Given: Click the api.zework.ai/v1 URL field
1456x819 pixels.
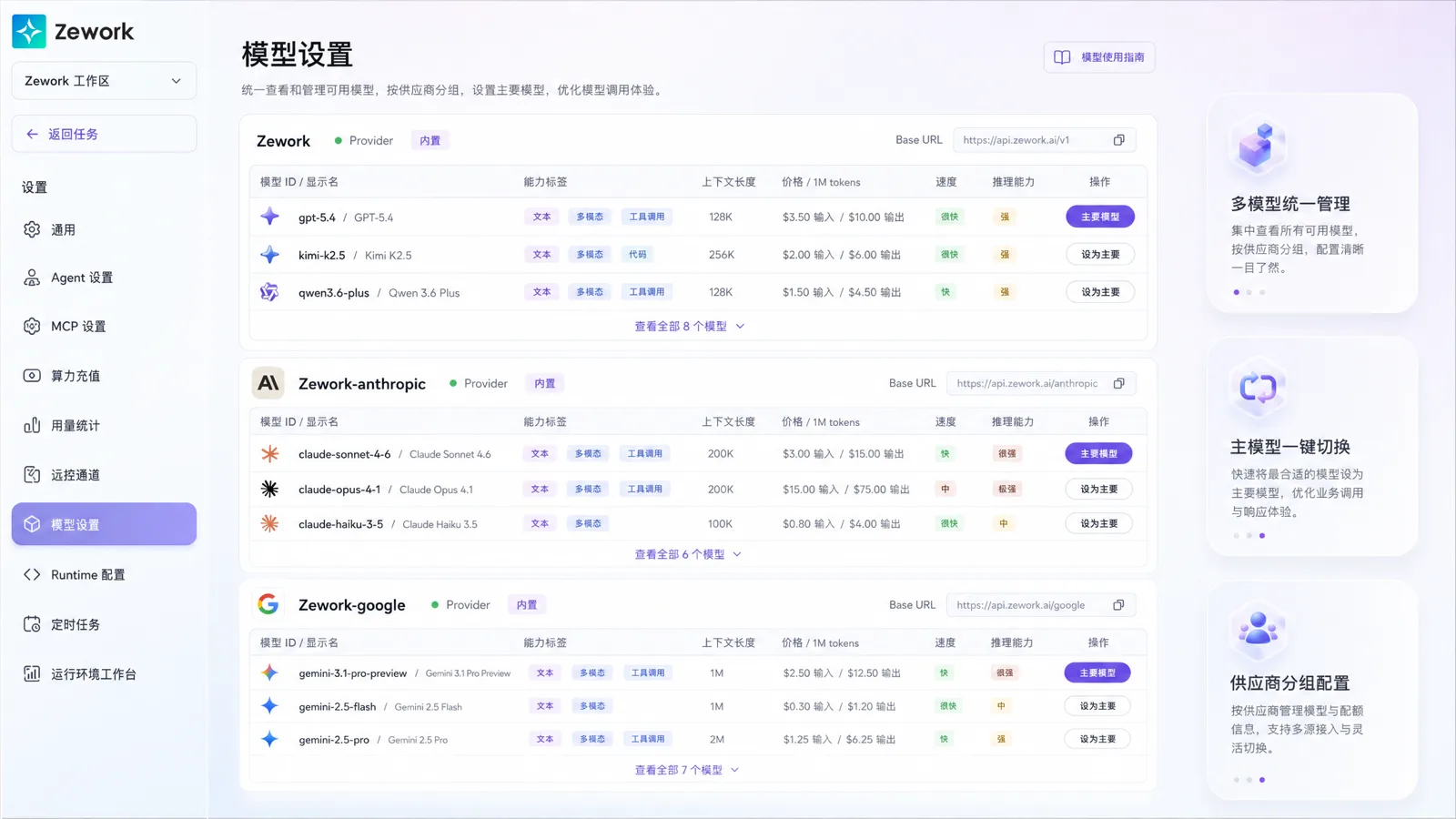Looking at the screenshot, I should coord(1044,140).
